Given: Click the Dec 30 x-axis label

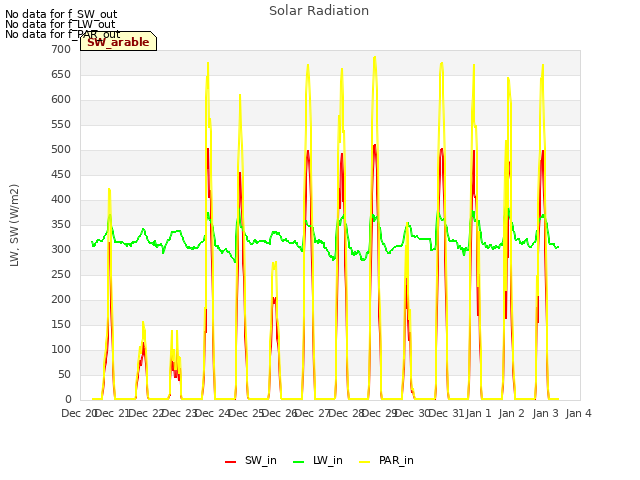Looking at the screenshot, I should pyautogui.click(x=413, y=413).
